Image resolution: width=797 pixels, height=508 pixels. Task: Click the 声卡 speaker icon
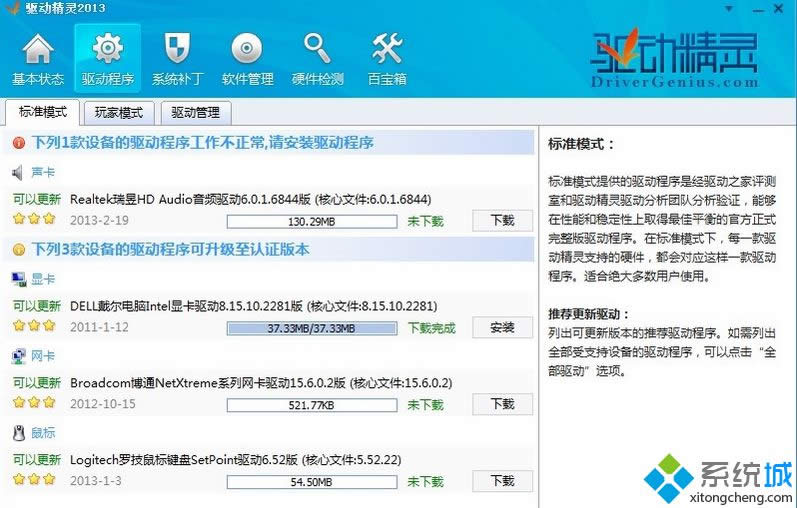point(17,173)
